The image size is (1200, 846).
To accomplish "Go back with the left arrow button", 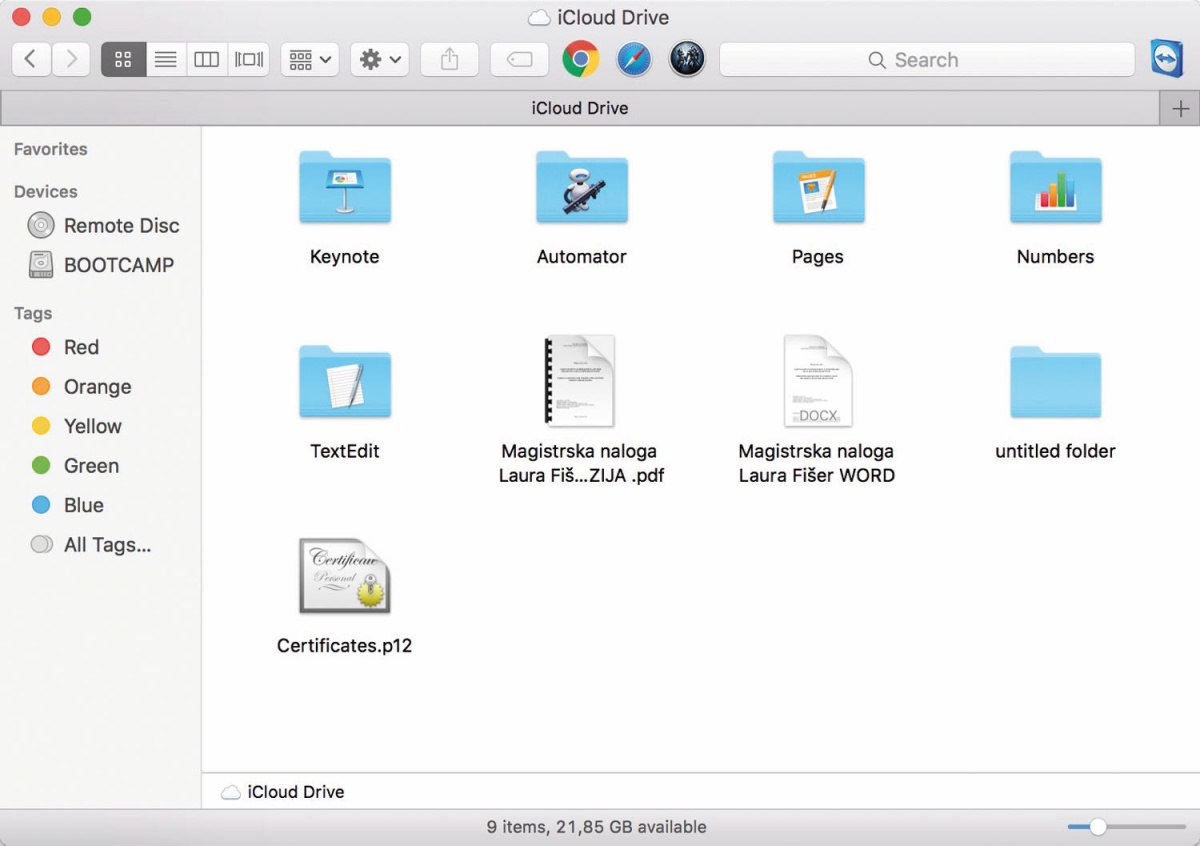I will click(31, 59).
